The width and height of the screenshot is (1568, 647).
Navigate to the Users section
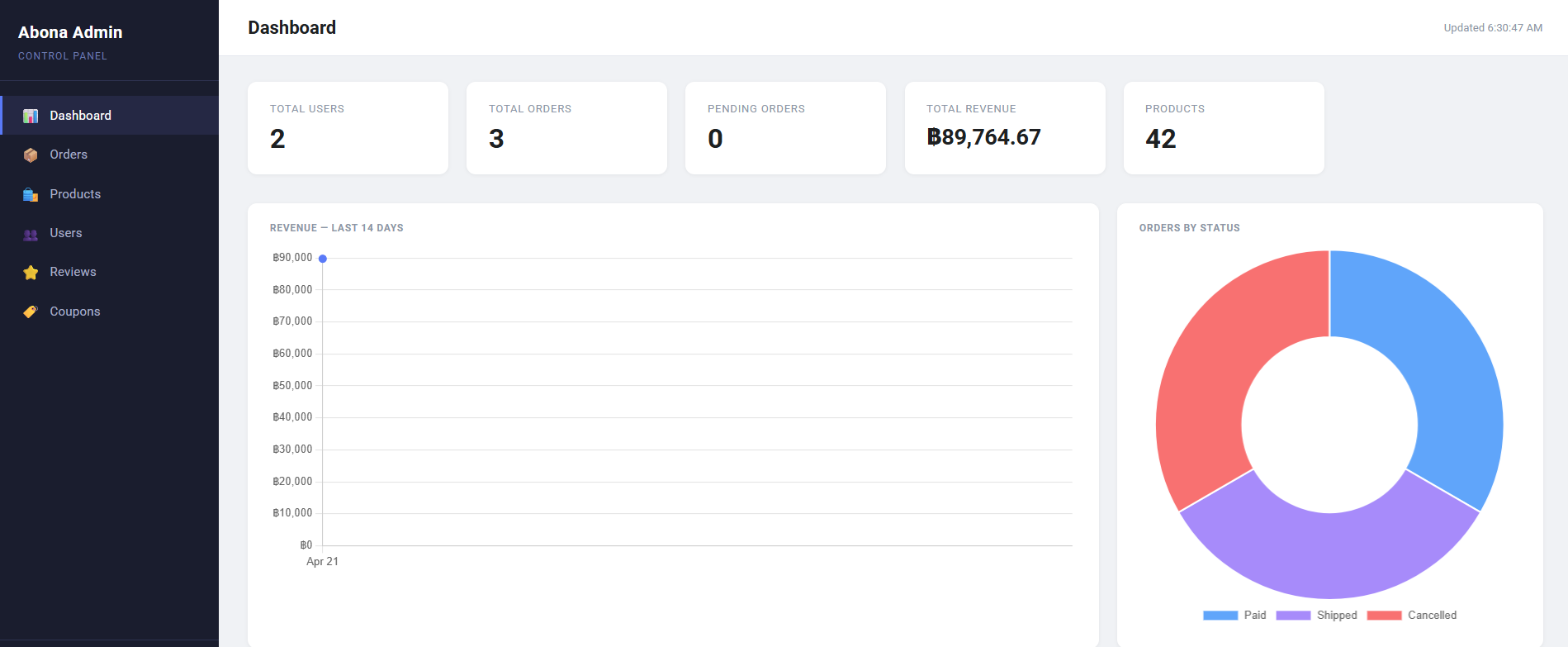coord(66,233)
